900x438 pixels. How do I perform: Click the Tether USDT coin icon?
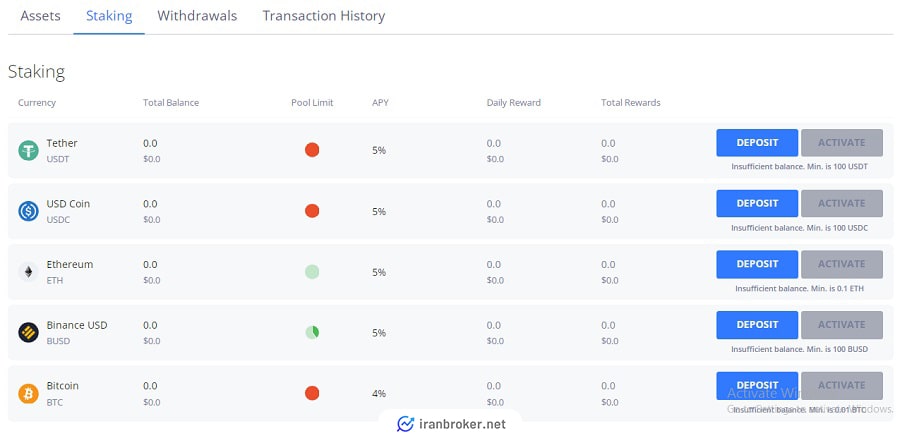tap(28, 150)
